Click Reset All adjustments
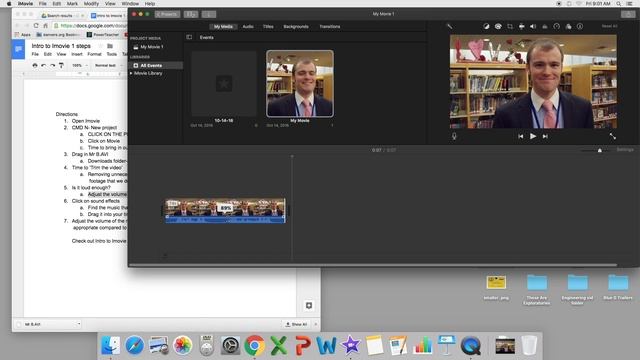The width and height of the screenshot is (640, 360). coord(609,27)
